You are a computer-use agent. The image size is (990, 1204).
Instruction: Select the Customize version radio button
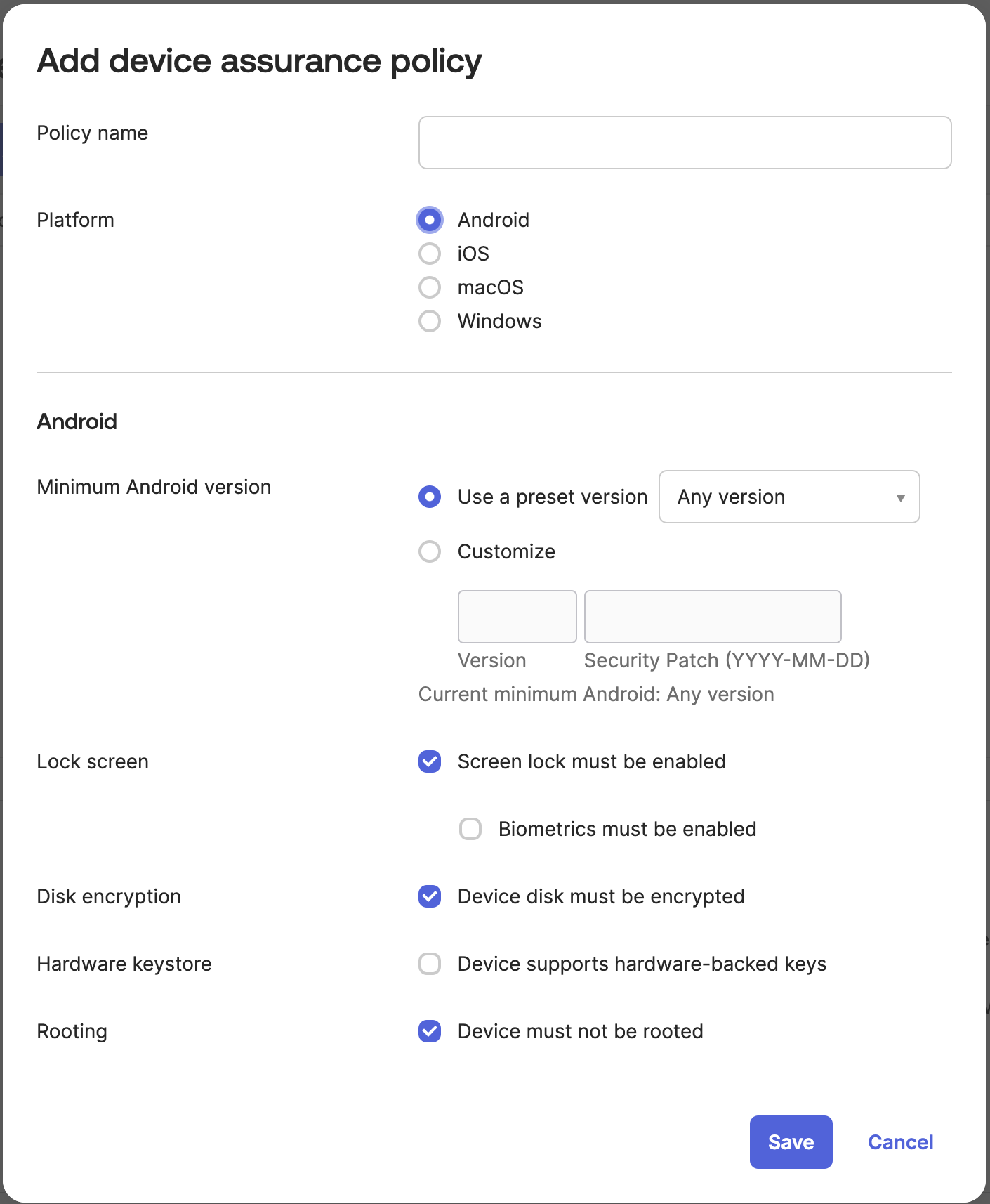coord(430,551)
